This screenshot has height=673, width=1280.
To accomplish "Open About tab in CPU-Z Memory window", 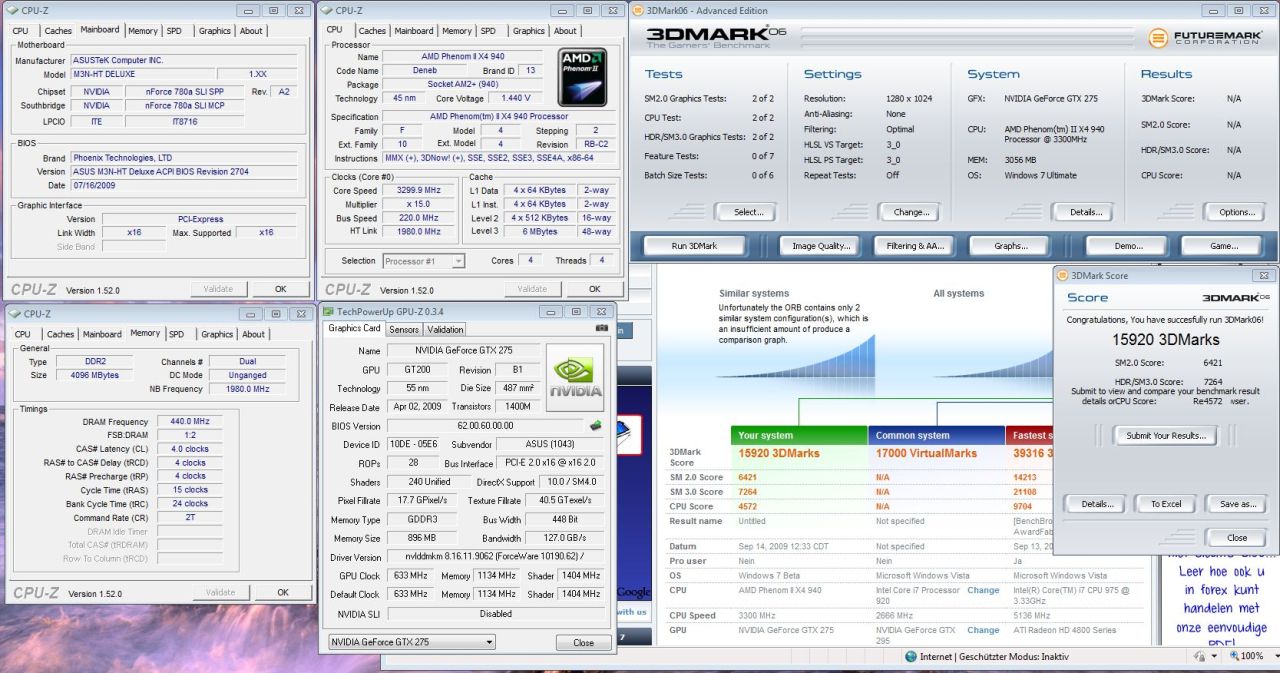I will pyautogui.click(x=254, y=334).
